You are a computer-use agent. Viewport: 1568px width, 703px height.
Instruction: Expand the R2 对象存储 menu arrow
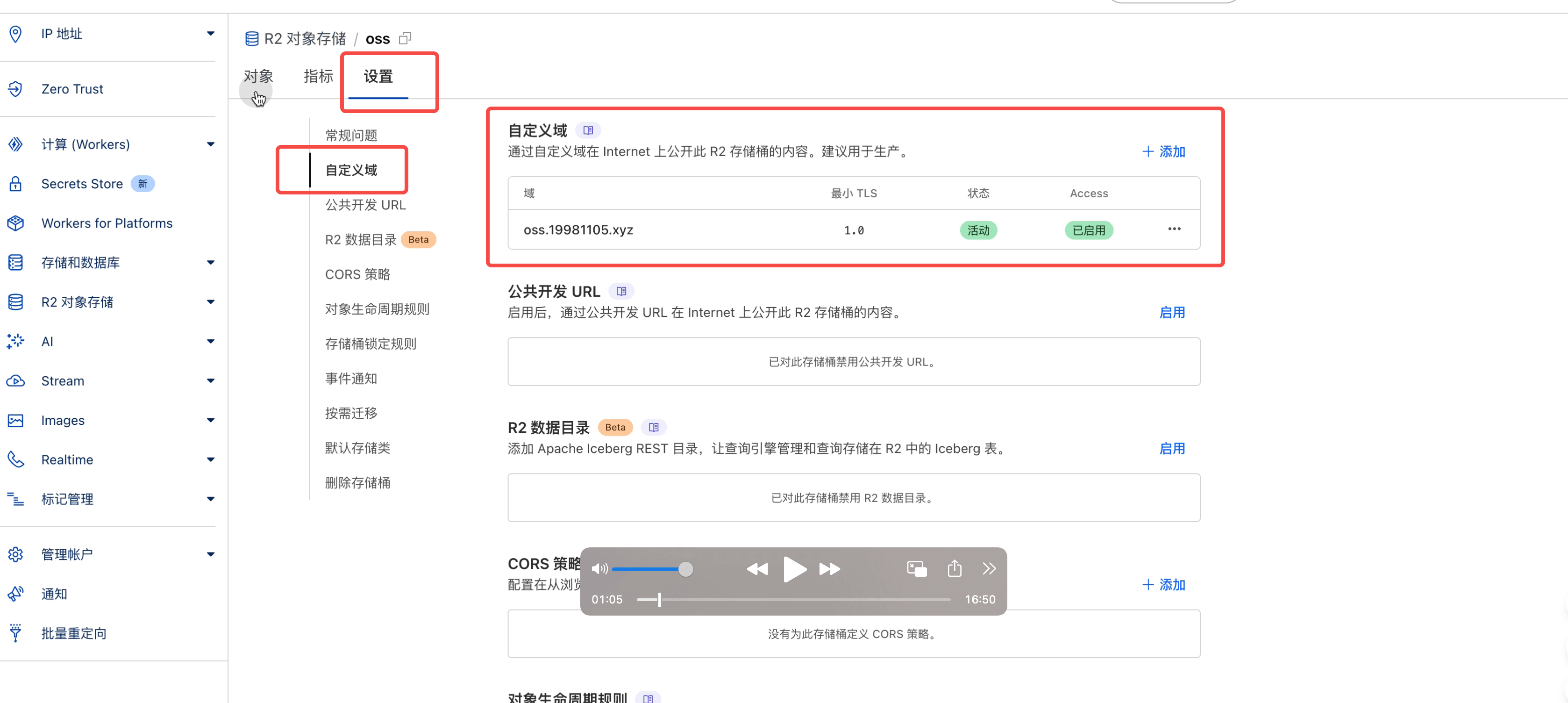pos(211,302)
